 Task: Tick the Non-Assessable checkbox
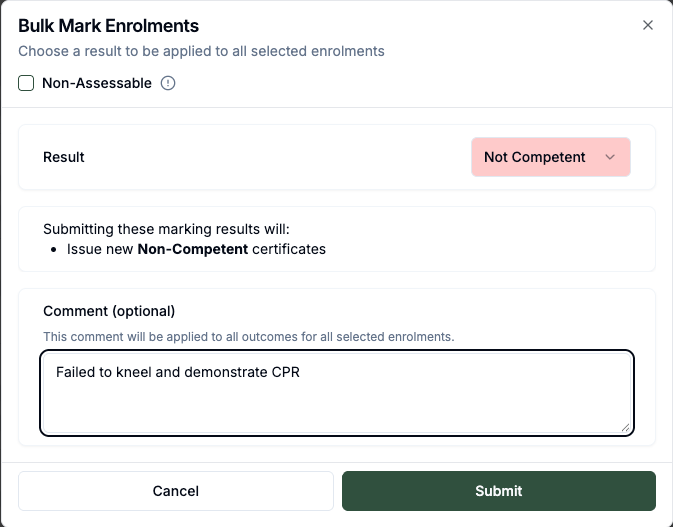27,83
